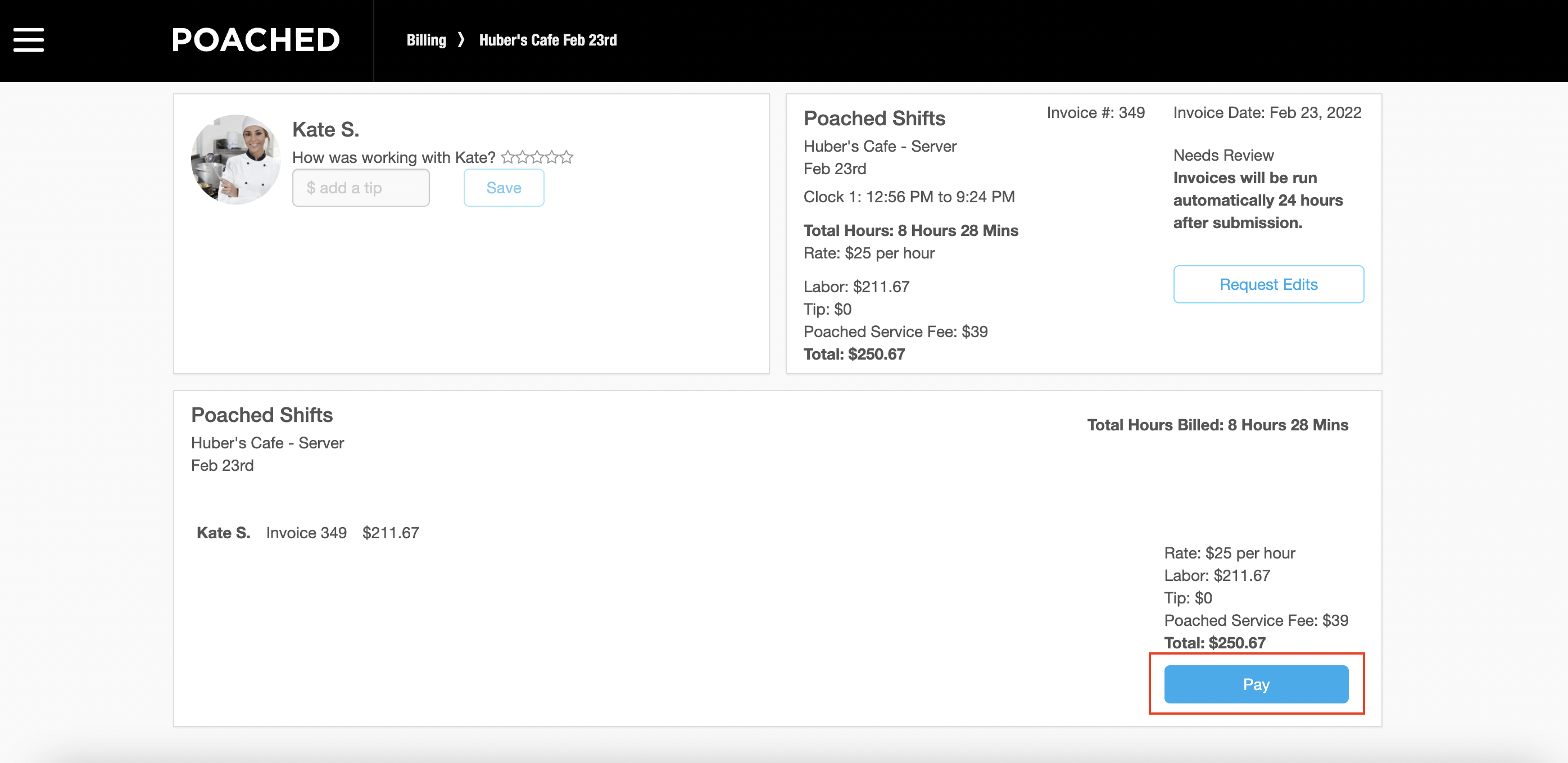Click bold 'Kate S.' in invoice row
This screenshot has width=1568, height=763.
[x=223, y=533]
